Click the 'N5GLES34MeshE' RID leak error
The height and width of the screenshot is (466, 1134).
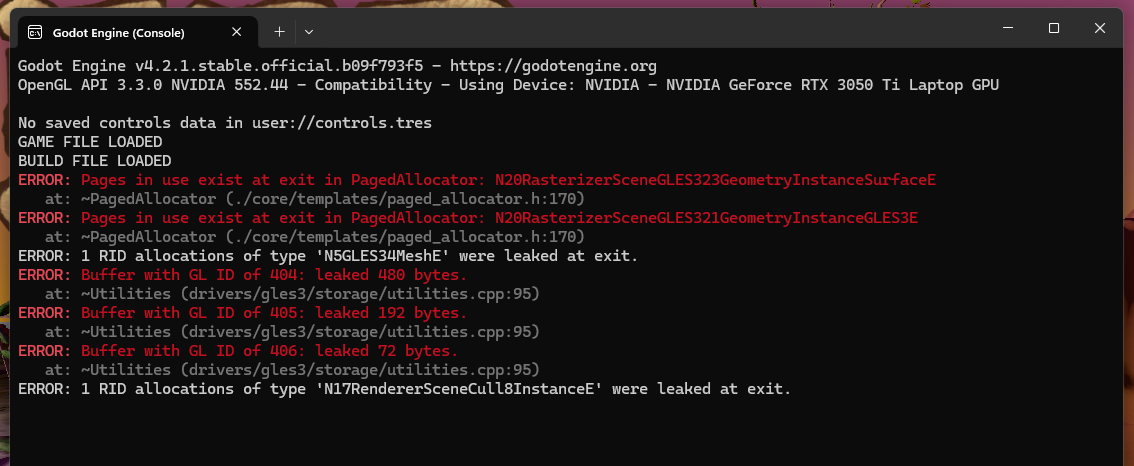point(328,256)
